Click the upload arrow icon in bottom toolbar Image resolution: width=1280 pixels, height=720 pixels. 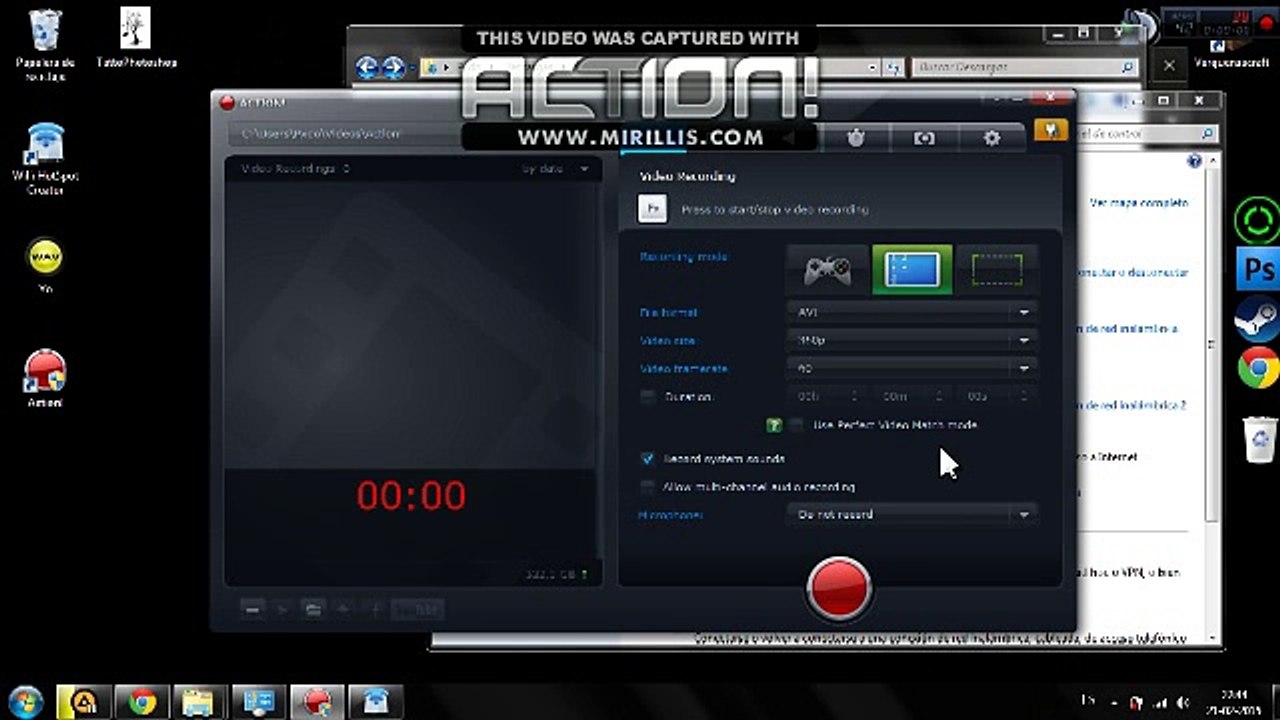click(x=343, y=608)
